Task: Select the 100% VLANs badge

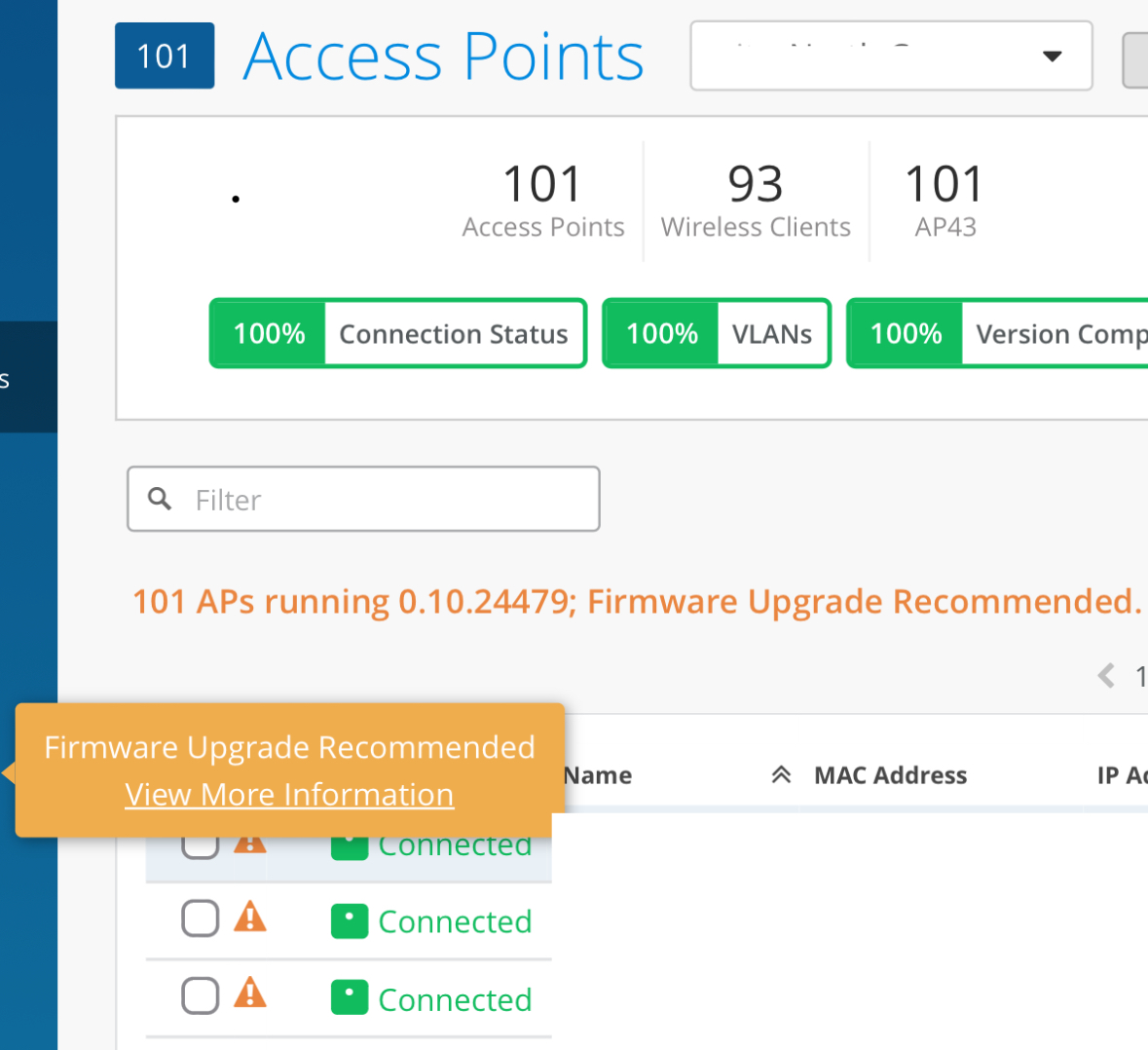Action: tap(717, 333)
